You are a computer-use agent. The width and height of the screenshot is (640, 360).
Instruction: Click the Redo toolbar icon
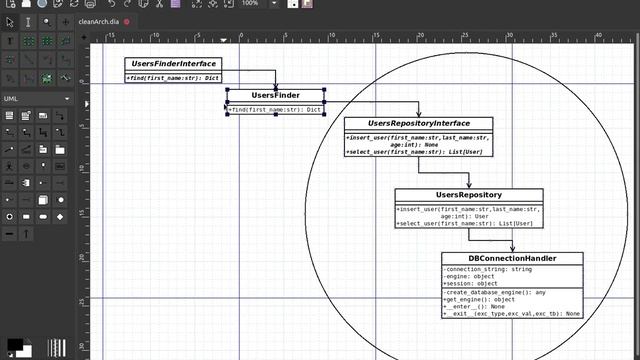pos(127,4)
